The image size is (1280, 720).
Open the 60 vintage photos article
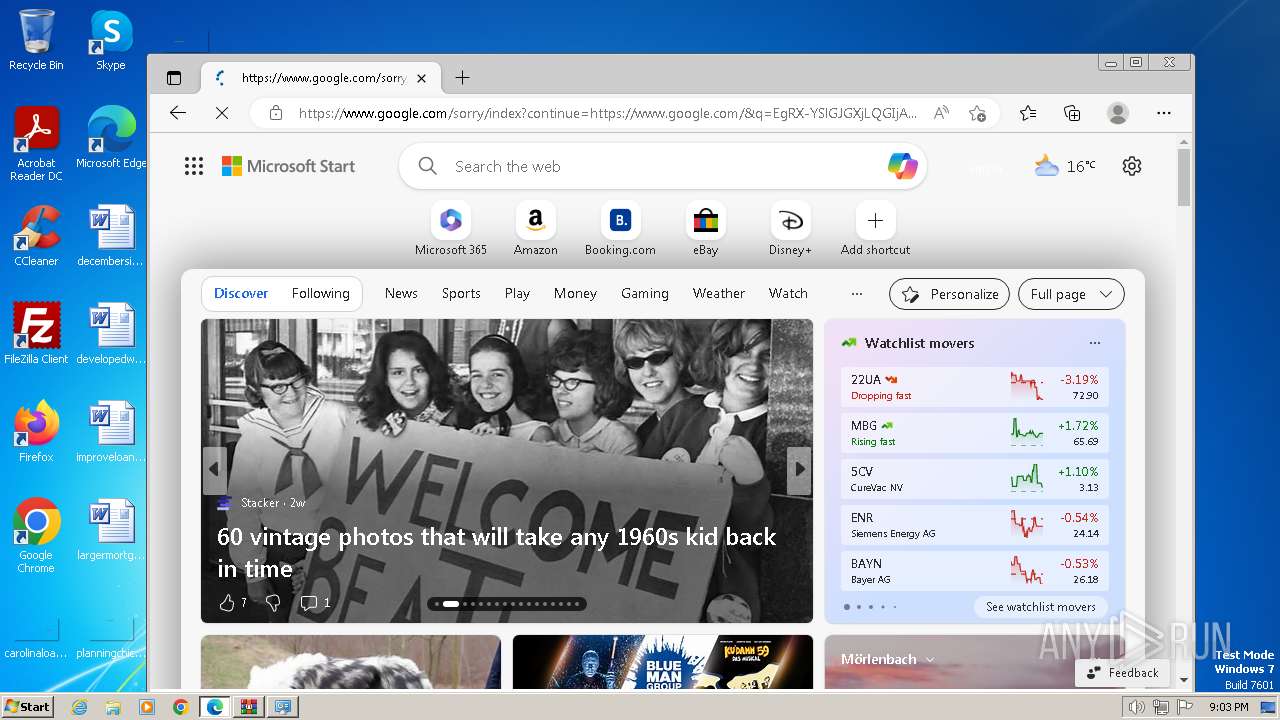point(497,552)
